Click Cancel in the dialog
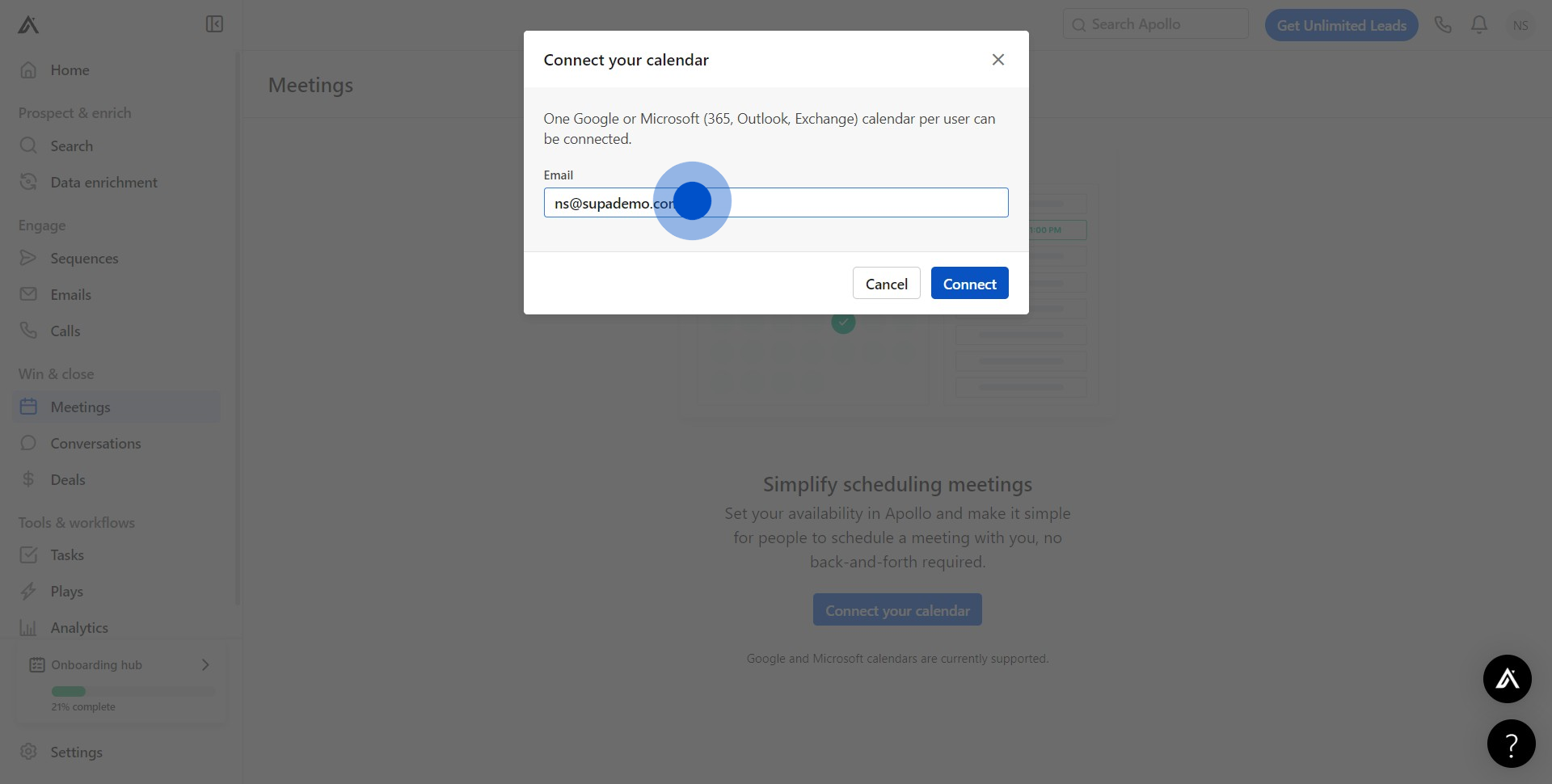This screenshot has width=1552, height=784. (x=886, y=284)
